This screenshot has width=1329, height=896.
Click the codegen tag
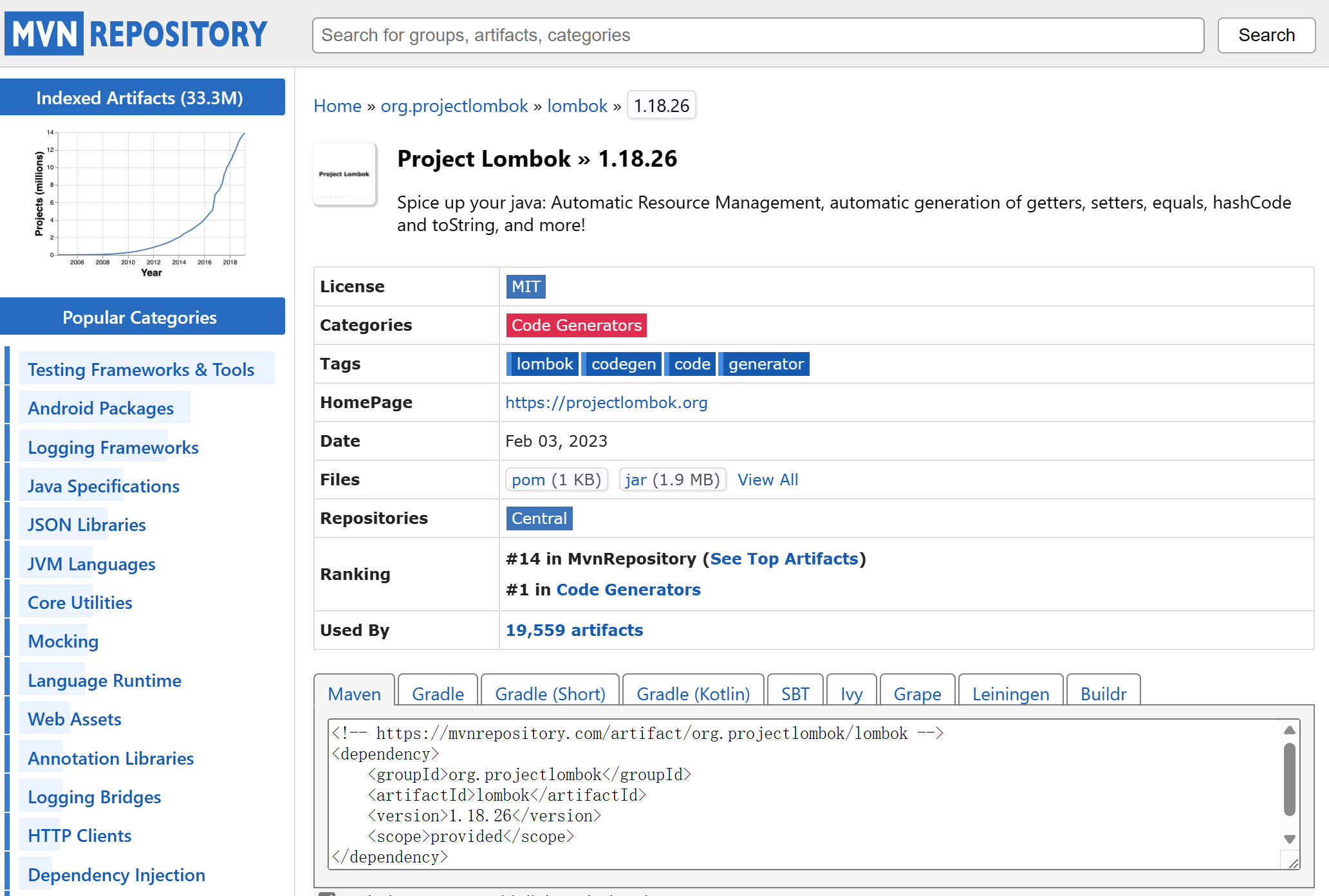(x=622, y=364)
